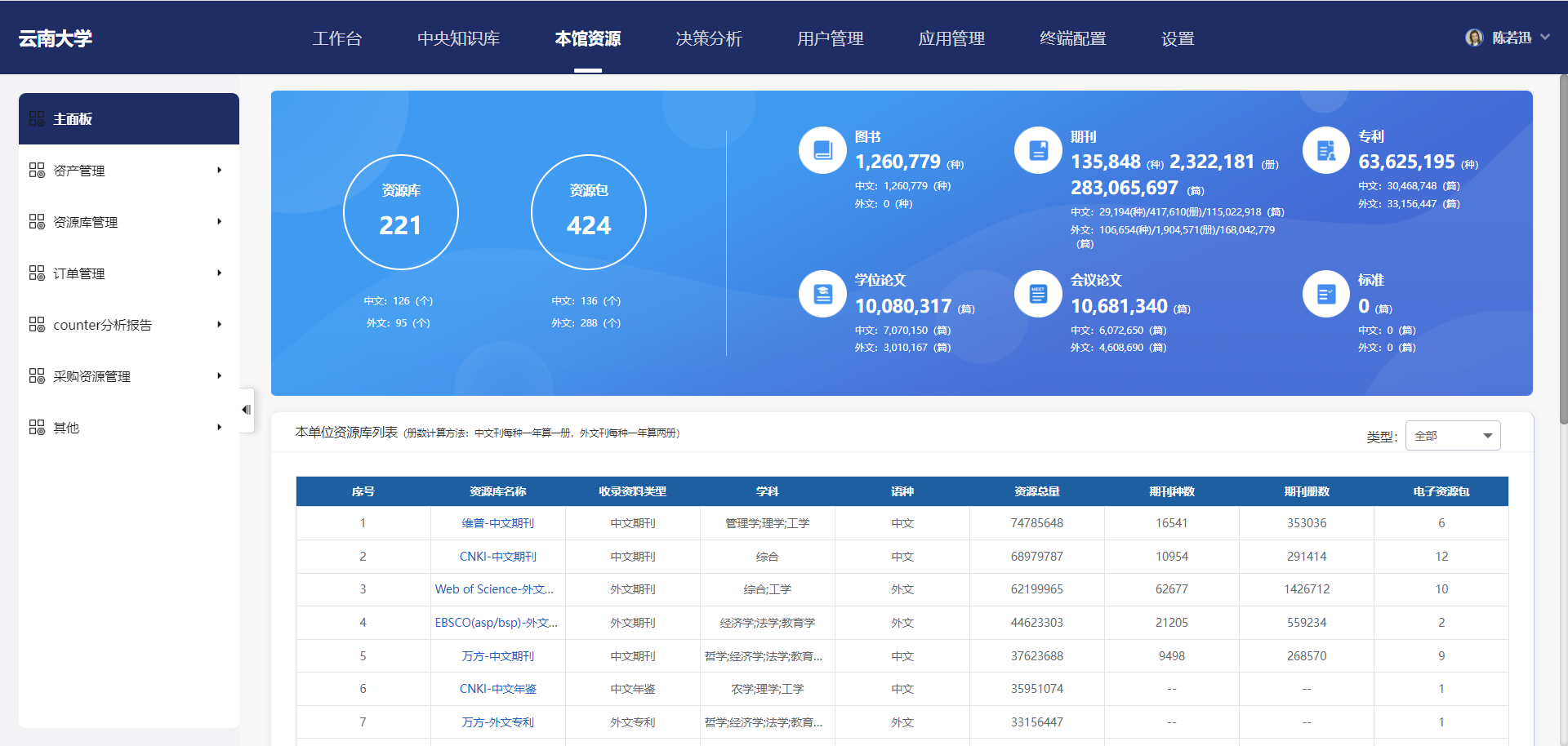1568x746 pixels.
Task: Expand the 采购资源管理 sidebar menu
Action: [x=128, y=376]
